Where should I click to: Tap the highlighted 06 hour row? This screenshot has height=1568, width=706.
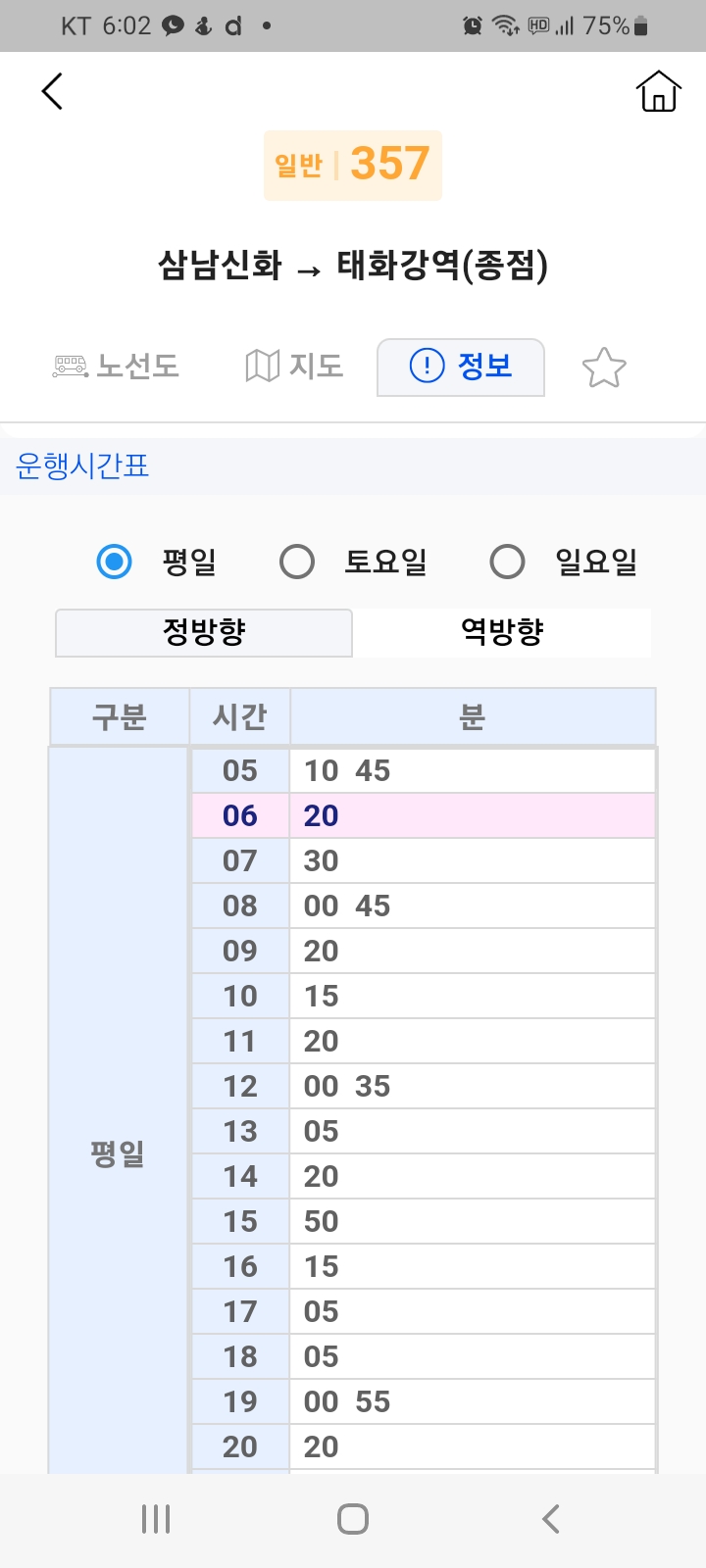[x=423, y=815]
